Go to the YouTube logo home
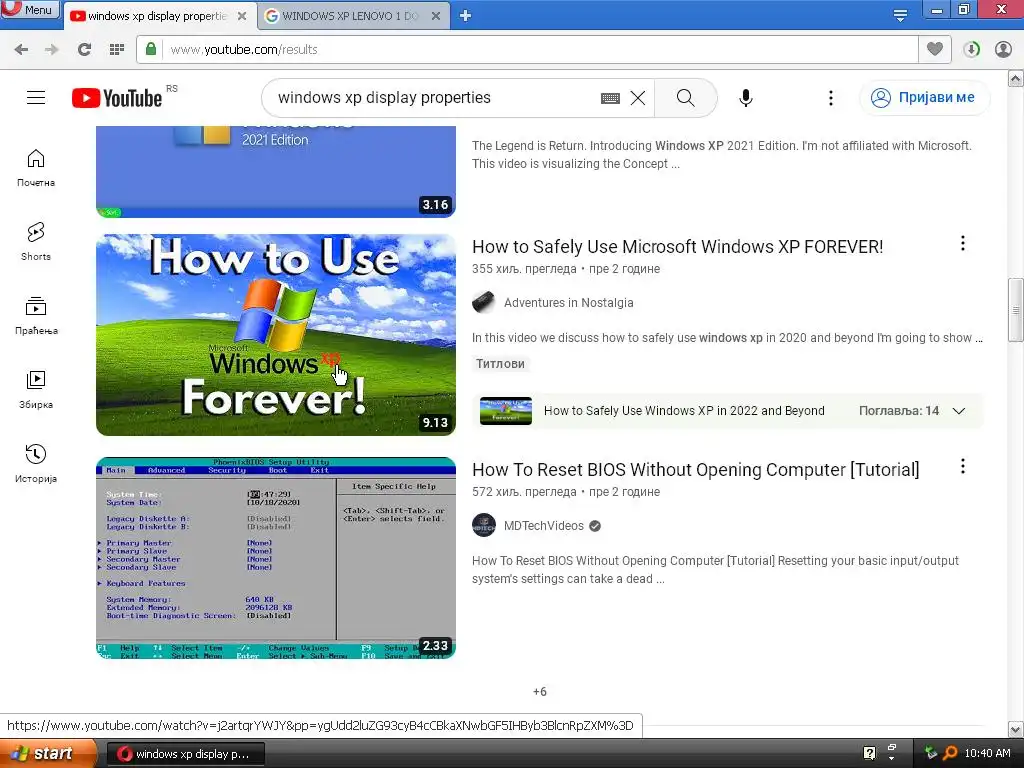 click(x=117, y=98)
